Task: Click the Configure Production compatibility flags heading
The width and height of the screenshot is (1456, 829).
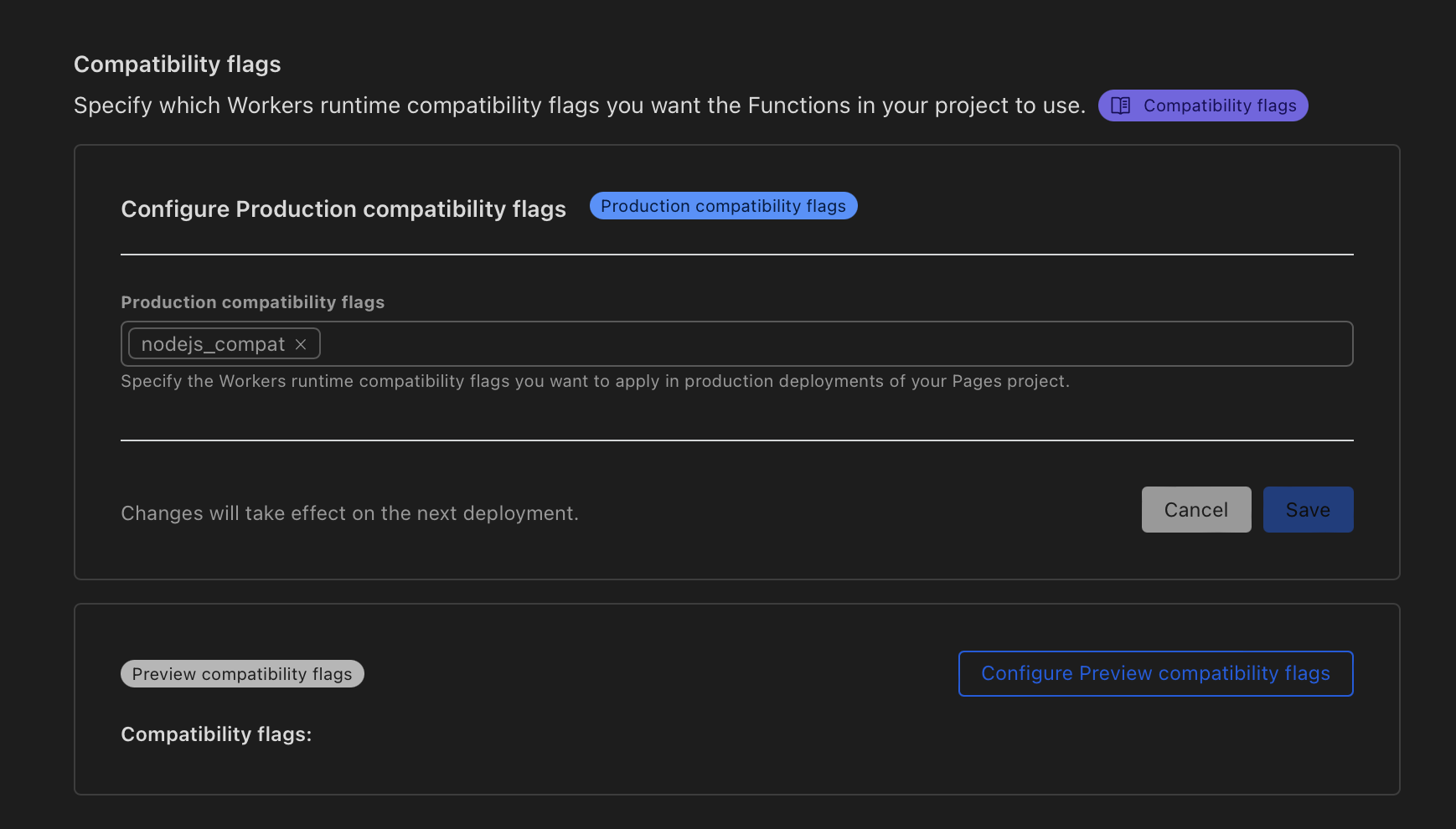Action: tap(343, 209)
